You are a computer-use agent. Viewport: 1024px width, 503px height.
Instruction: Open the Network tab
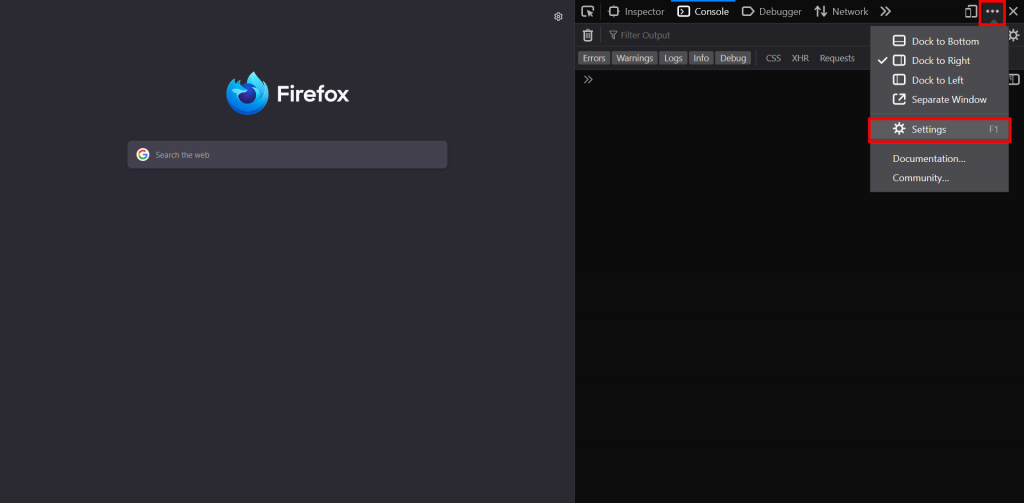click(841, 11)
